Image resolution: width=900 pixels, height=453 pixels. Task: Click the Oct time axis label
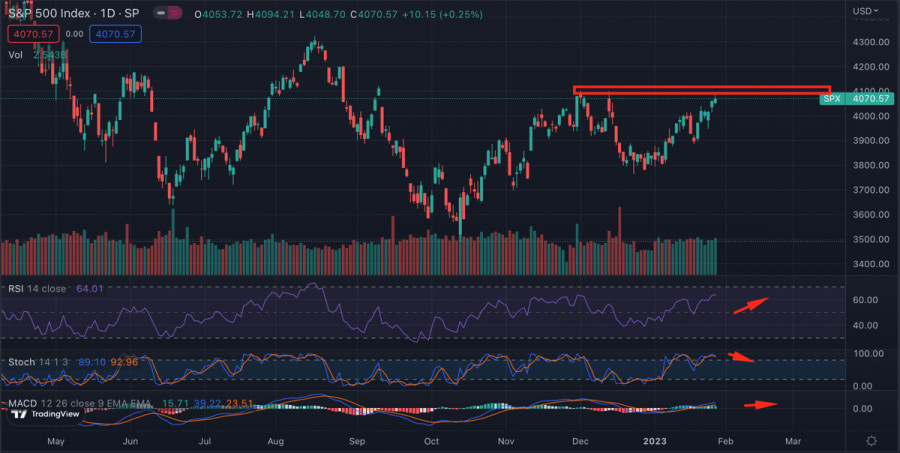(431, 441)
